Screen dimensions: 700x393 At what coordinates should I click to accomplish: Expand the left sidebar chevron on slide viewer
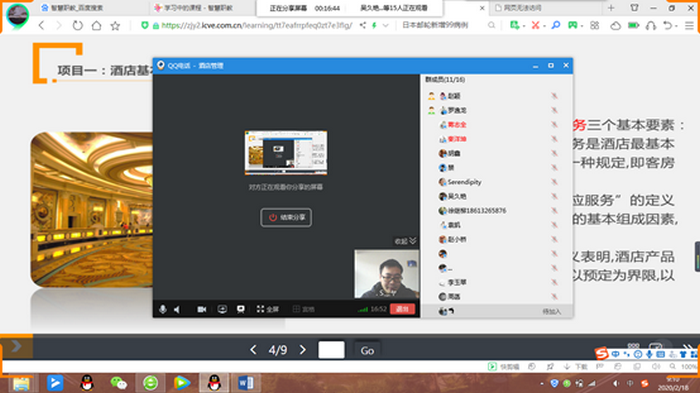[16, 346]
